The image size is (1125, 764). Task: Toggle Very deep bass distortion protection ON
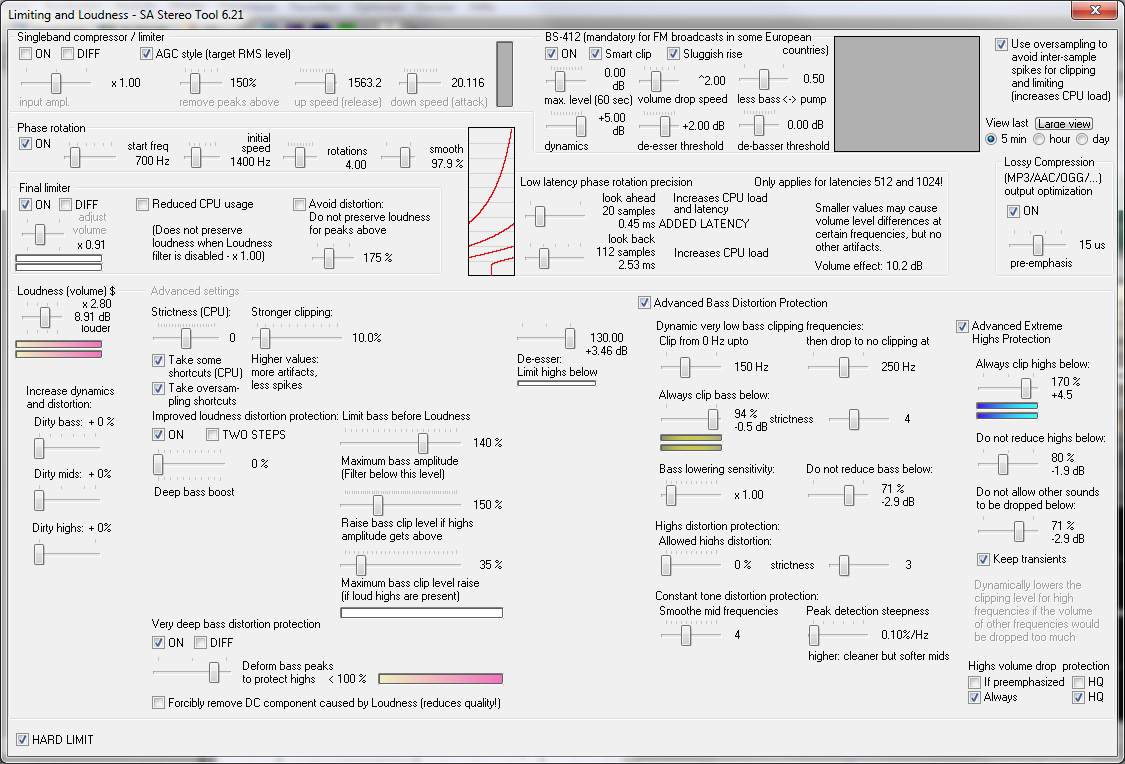click(159, 642)
